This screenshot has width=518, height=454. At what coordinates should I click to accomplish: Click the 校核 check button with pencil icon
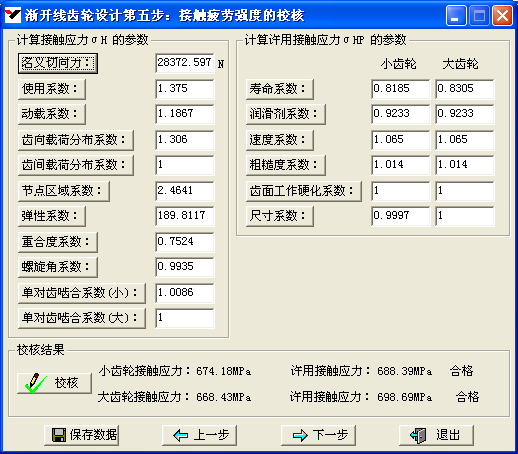click(x=54, y=383)
